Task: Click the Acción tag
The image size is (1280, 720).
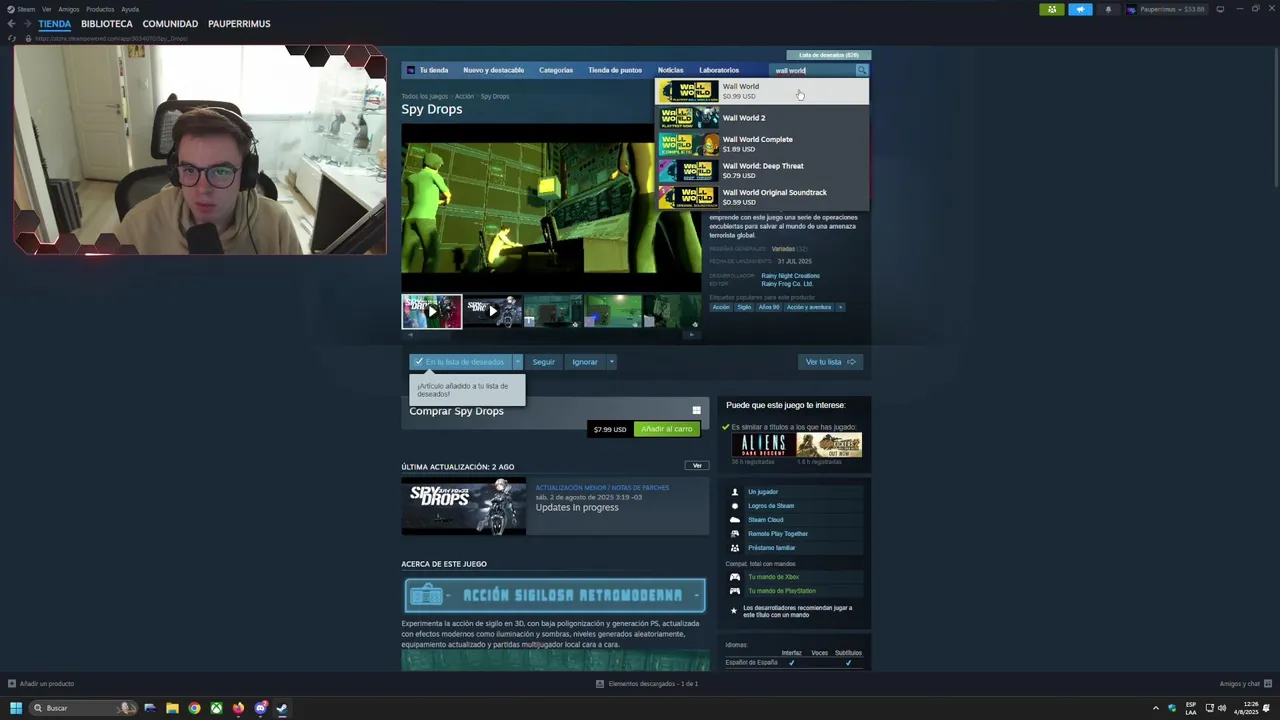Action: click(x=721, y=307)
